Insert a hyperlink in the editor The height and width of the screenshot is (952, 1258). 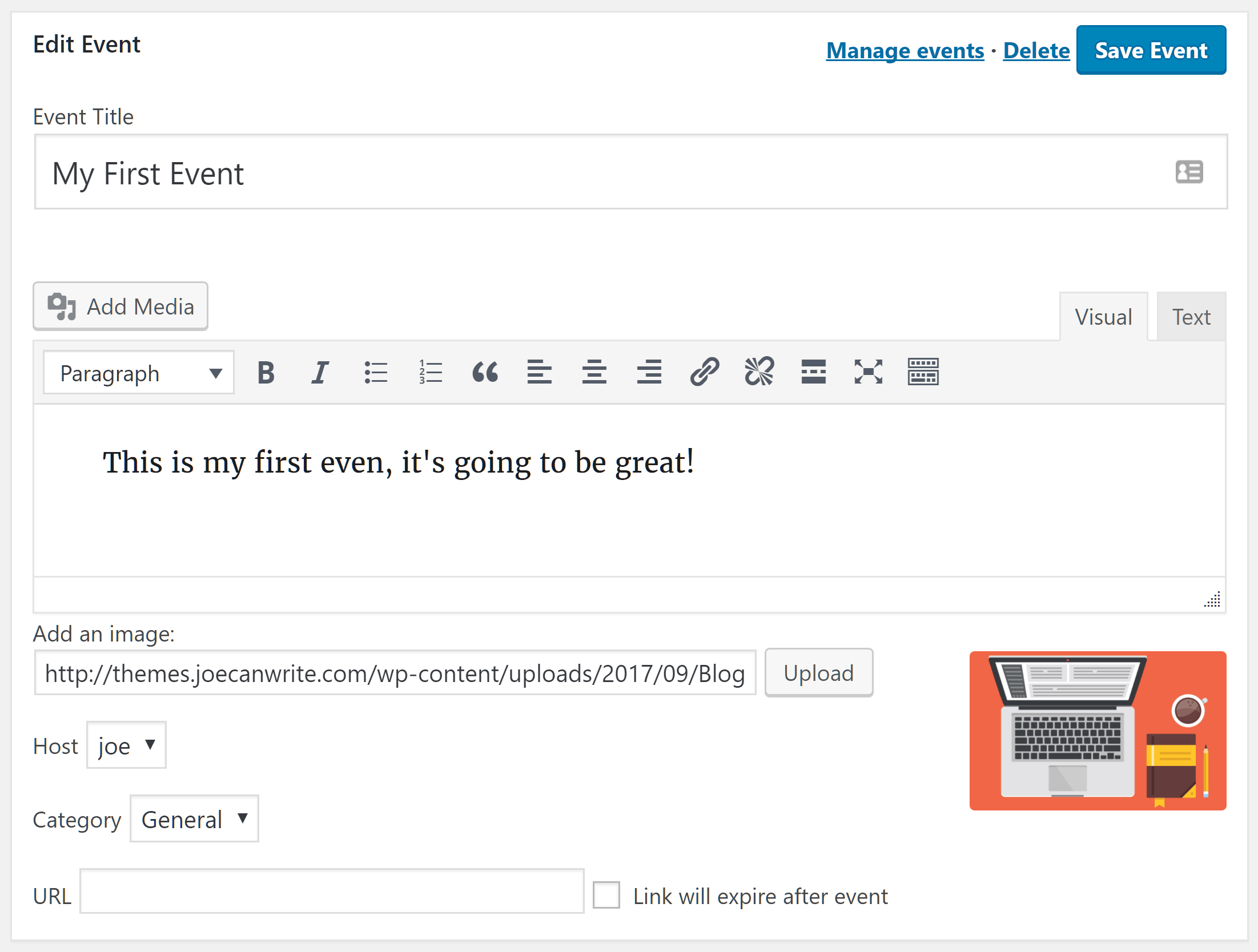(704, 372)
